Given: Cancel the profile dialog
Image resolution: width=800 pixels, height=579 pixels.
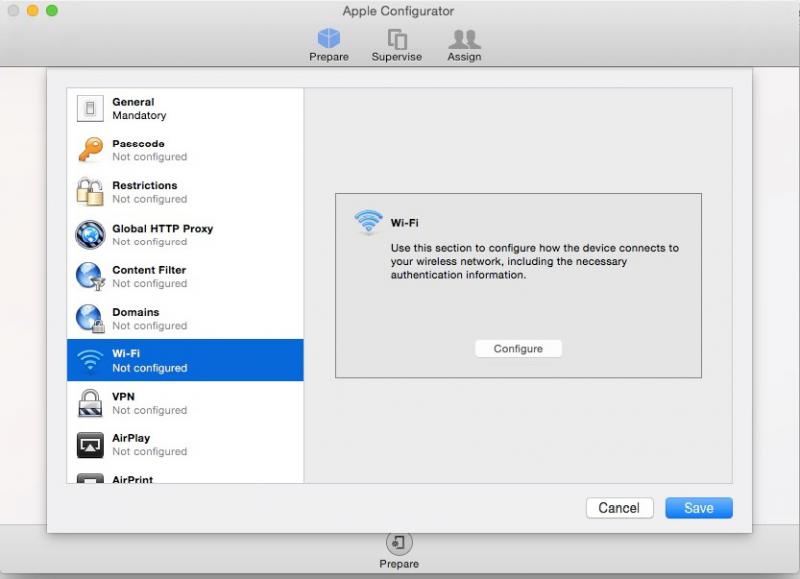Looking at the screenshot, I should pyautogui.click(x=619, y=508).
